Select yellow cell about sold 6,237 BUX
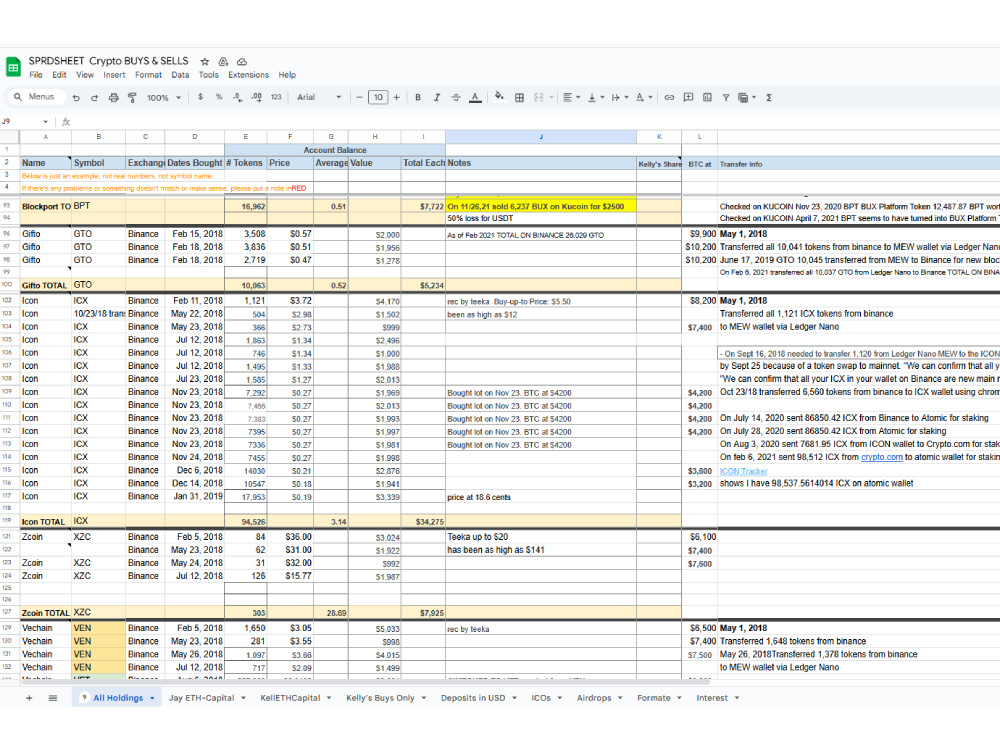 (541, 206)
